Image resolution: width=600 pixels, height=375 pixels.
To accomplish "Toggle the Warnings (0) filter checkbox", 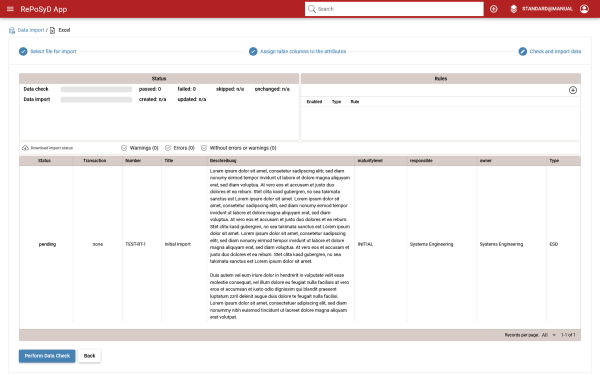I will pos(124,148).
